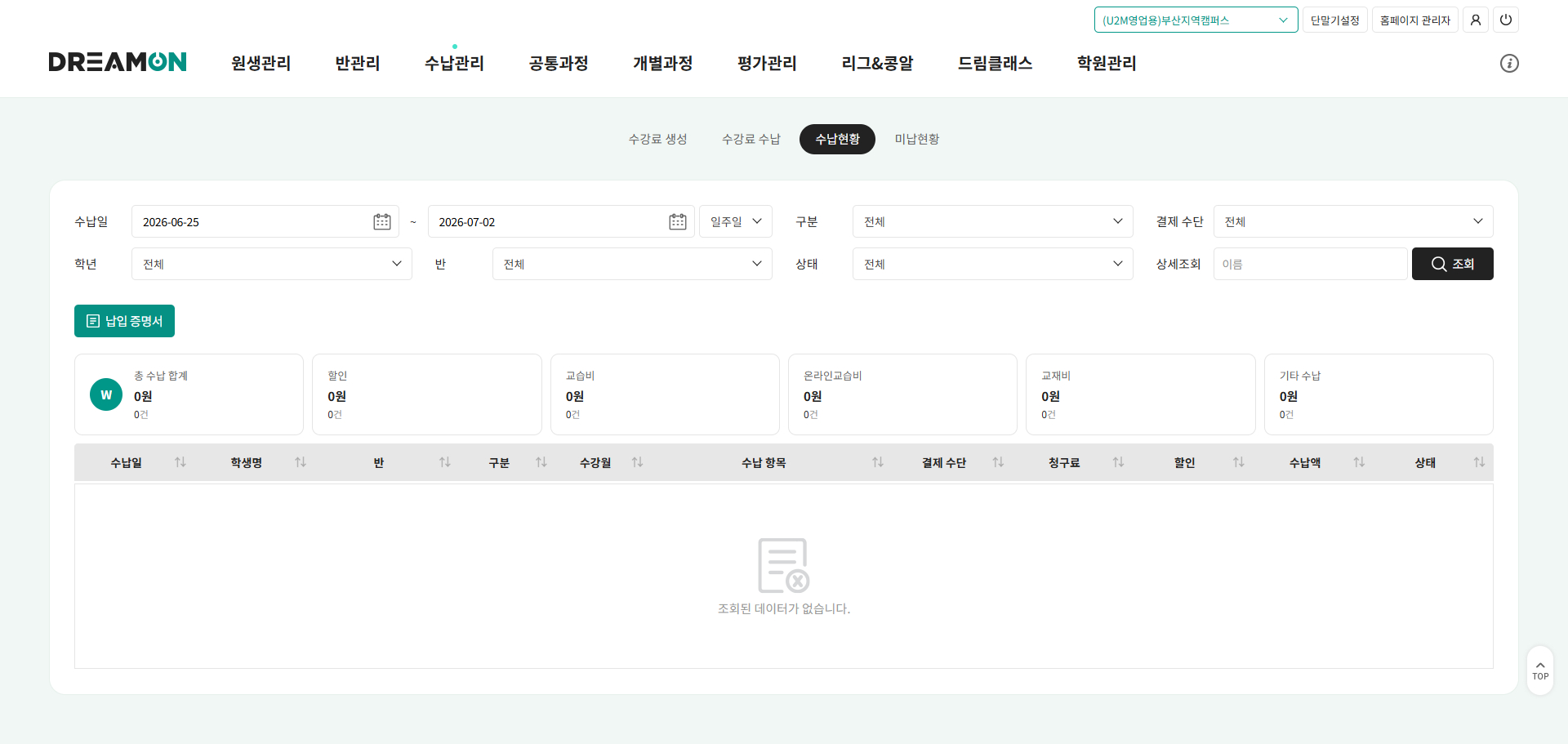Click the power logout icon

(x=1505, y=20)
